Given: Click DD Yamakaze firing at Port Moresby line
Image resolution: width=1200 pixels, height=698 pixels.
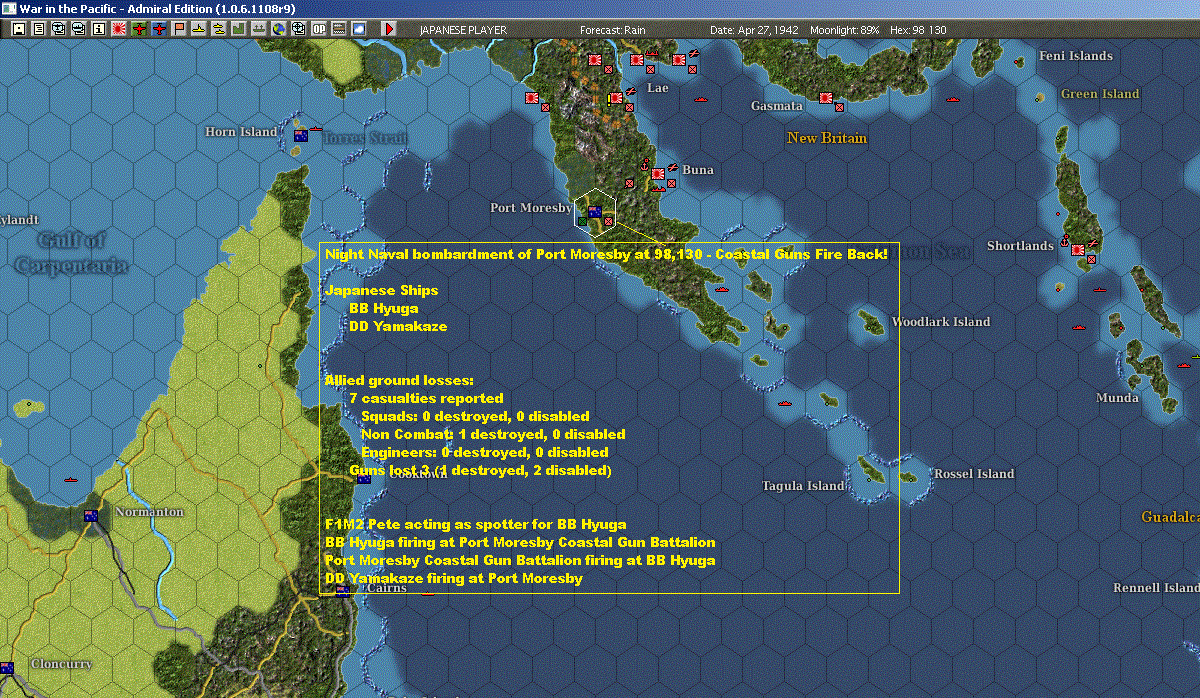Looking at the screenshot, I should click(453, 578).
